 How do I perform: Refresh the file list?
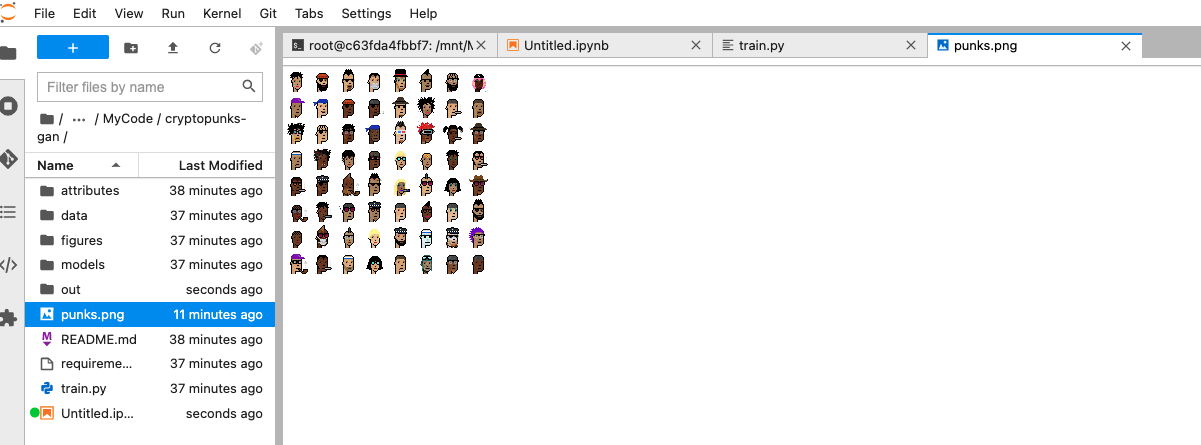pyautogui.click(x=215, y=47)
